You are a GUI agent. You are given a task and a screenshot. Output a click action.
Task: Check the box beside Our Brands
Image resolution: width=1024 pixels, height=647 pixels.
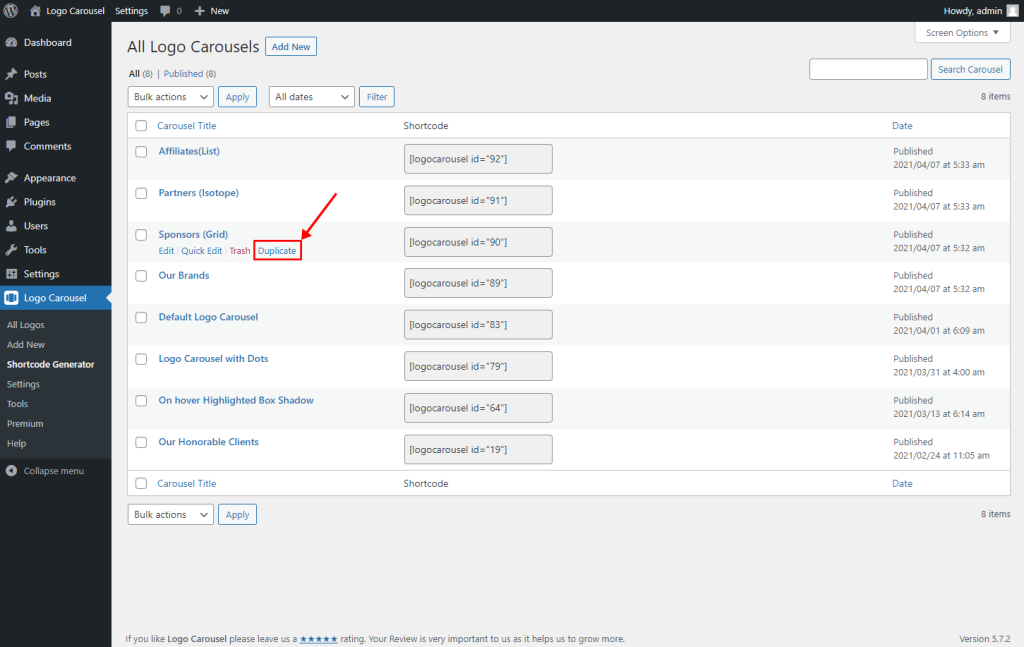point(140,276)
